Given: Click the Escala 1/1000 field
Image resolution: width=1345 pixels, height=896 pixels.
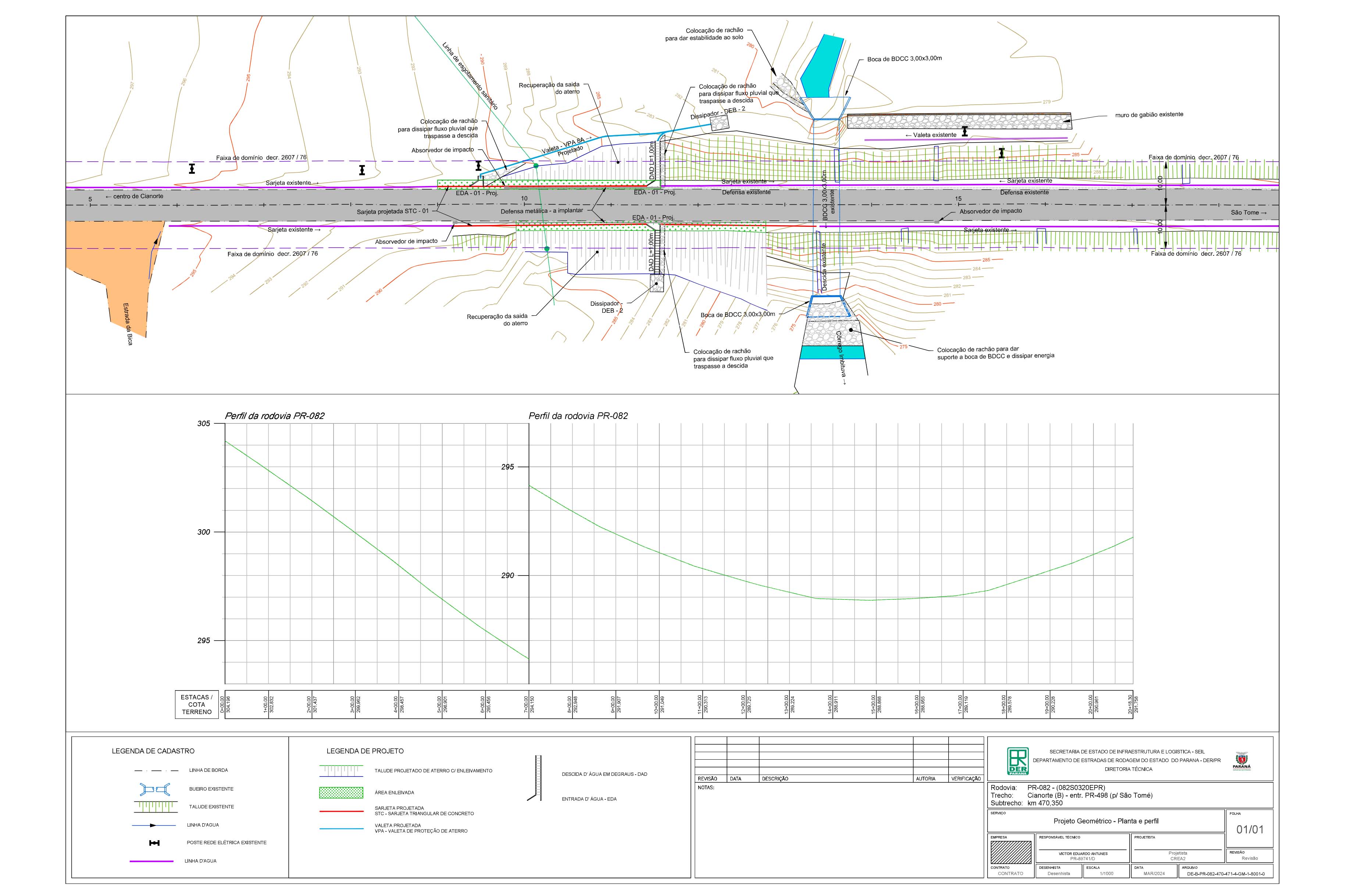Looking at the screenshot, I should click(1106, 873).
